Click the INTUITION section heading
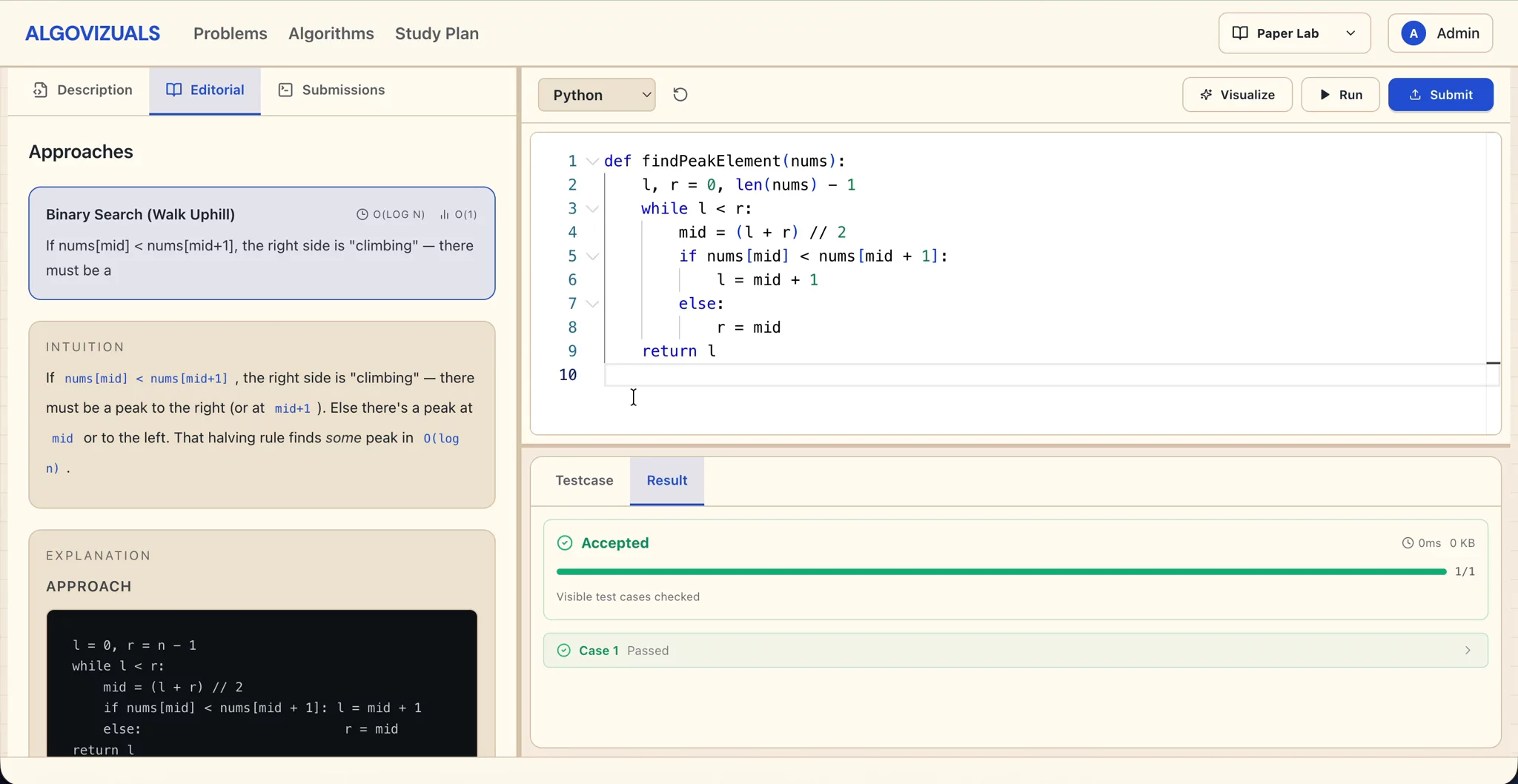The image size is (1518, 784). click(85, 348)
